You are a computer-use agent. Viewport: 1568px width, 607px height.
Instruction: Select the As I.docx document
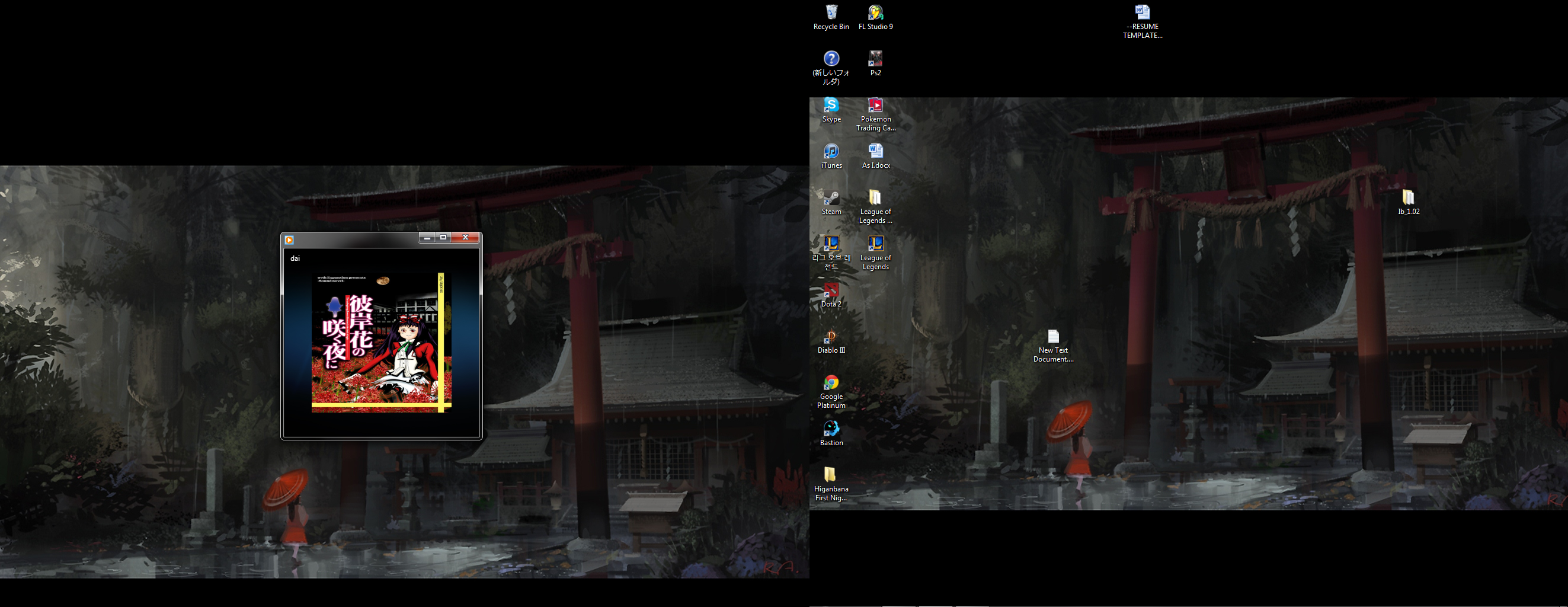[875, 156]
